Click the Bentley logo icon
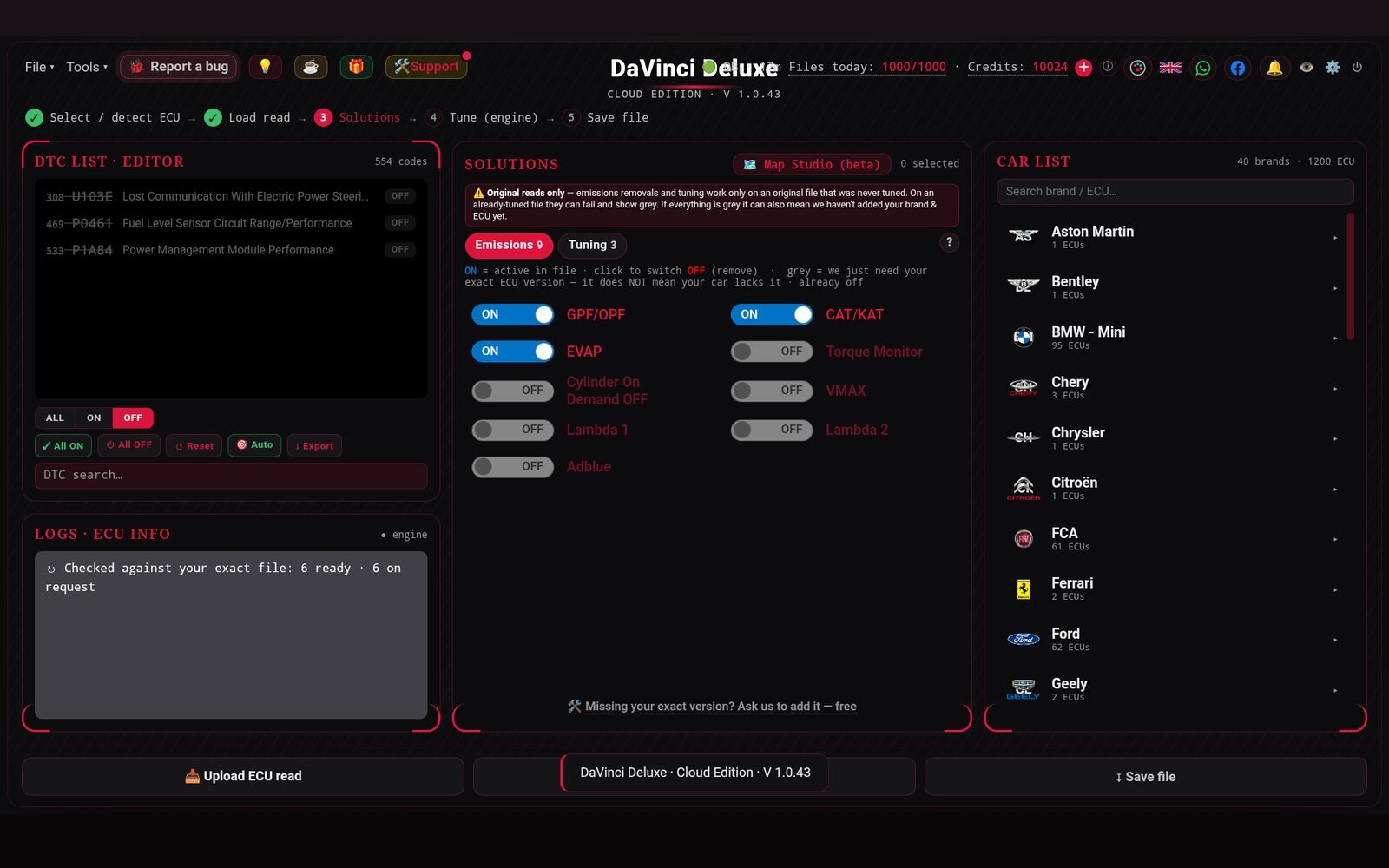1389x868 pixels. tap(1024, 286)
